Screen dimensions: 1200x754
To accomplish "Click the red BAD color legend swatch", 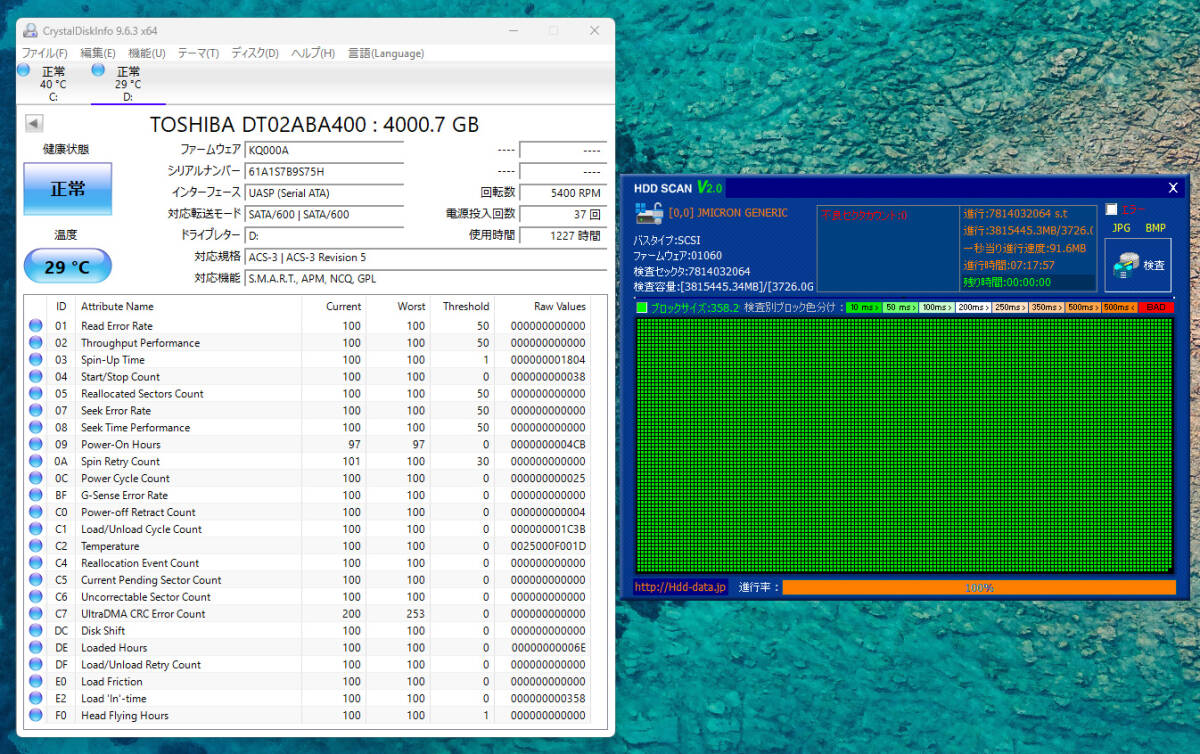I will (1155, 308).
